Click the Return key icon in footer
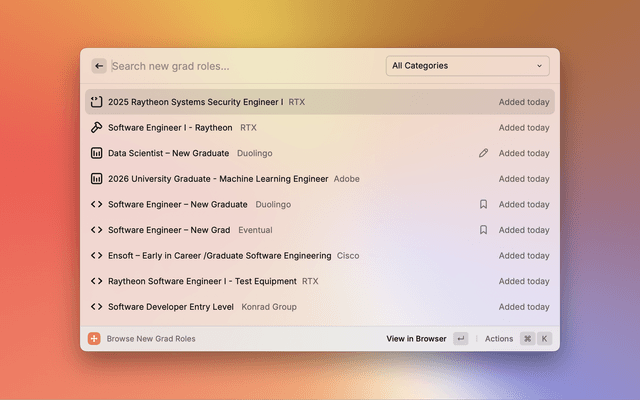640x400 pixels. (460, 338)
